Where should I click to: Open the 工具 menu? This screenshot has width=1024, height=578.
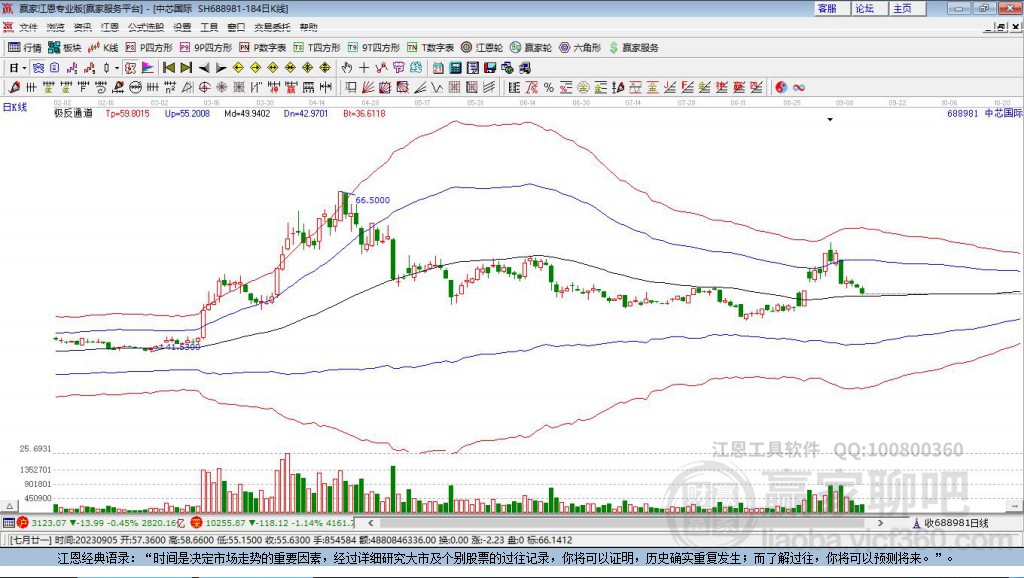click(209, 27)
